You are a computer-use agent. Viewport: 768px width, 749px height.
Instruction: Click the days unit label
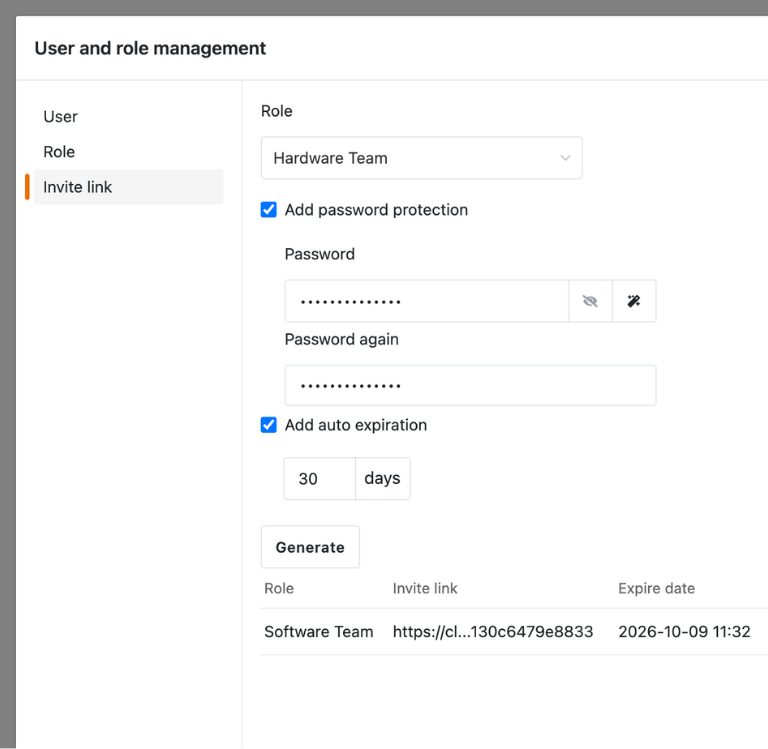pos(383,479)
